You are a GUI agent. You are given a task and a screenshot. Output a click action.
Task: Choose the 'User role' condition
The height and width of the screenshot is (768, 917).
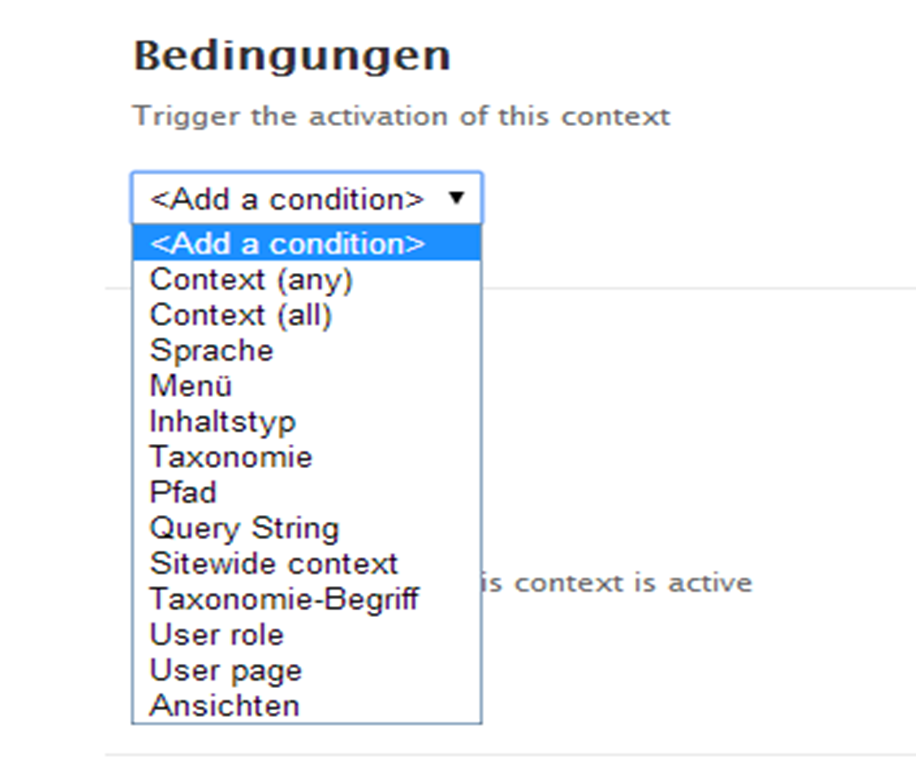pos(217,634)
